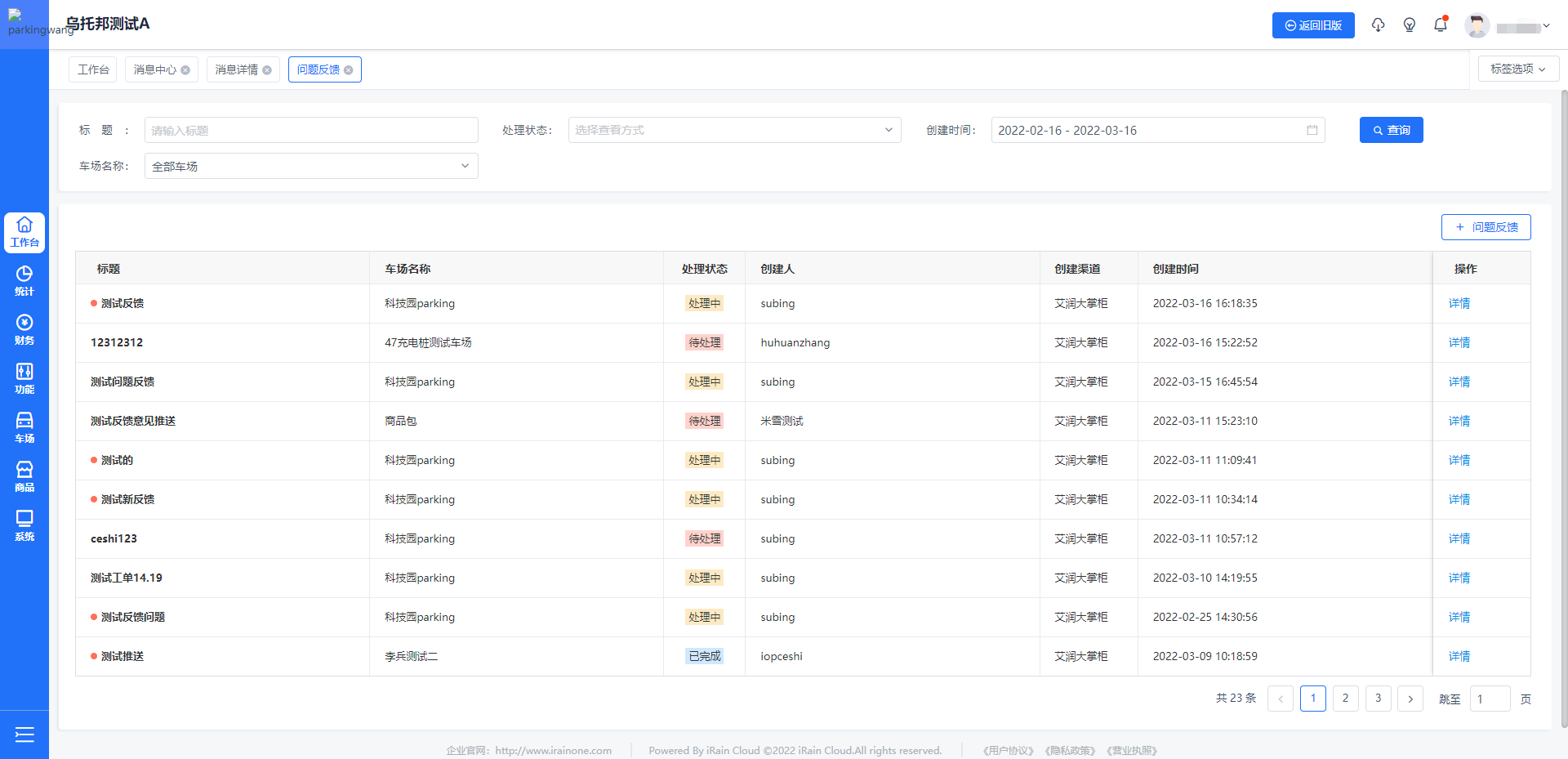This screenshot has height=759, width=1568.
Task: Go to page 2 of results
Action: (x=1345, y=699)
